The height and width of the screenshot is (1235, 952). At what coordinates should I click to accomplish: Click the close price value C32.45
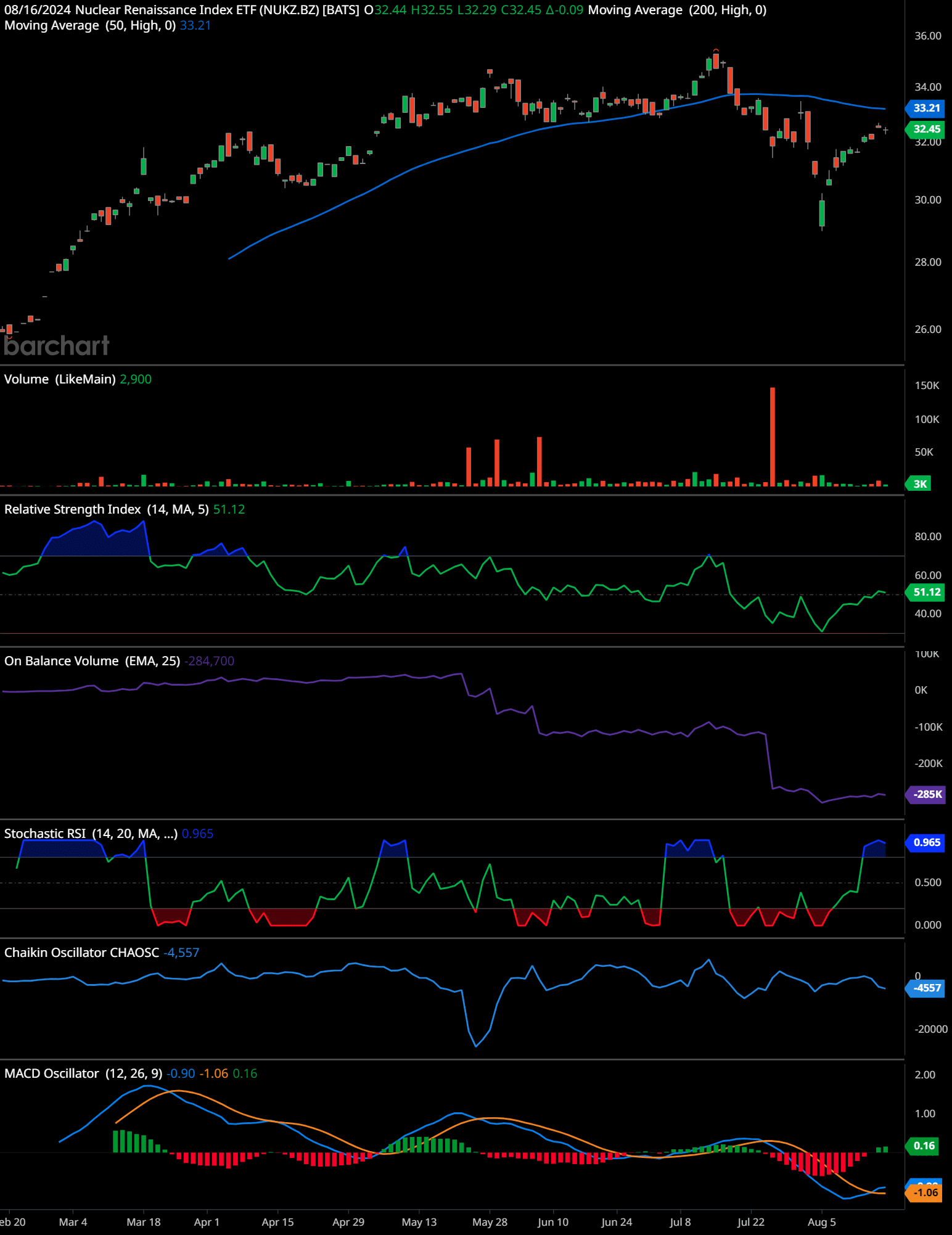(521, 10)
